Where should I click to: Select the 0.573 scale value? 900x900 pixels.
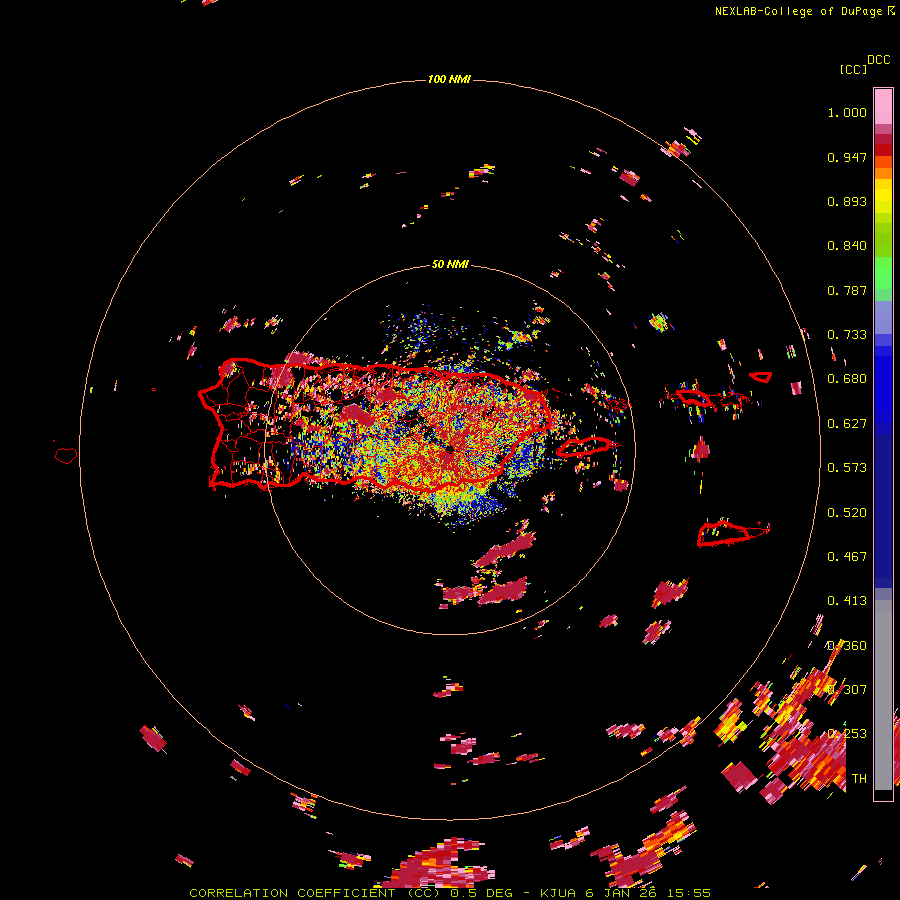coord(847,468)
